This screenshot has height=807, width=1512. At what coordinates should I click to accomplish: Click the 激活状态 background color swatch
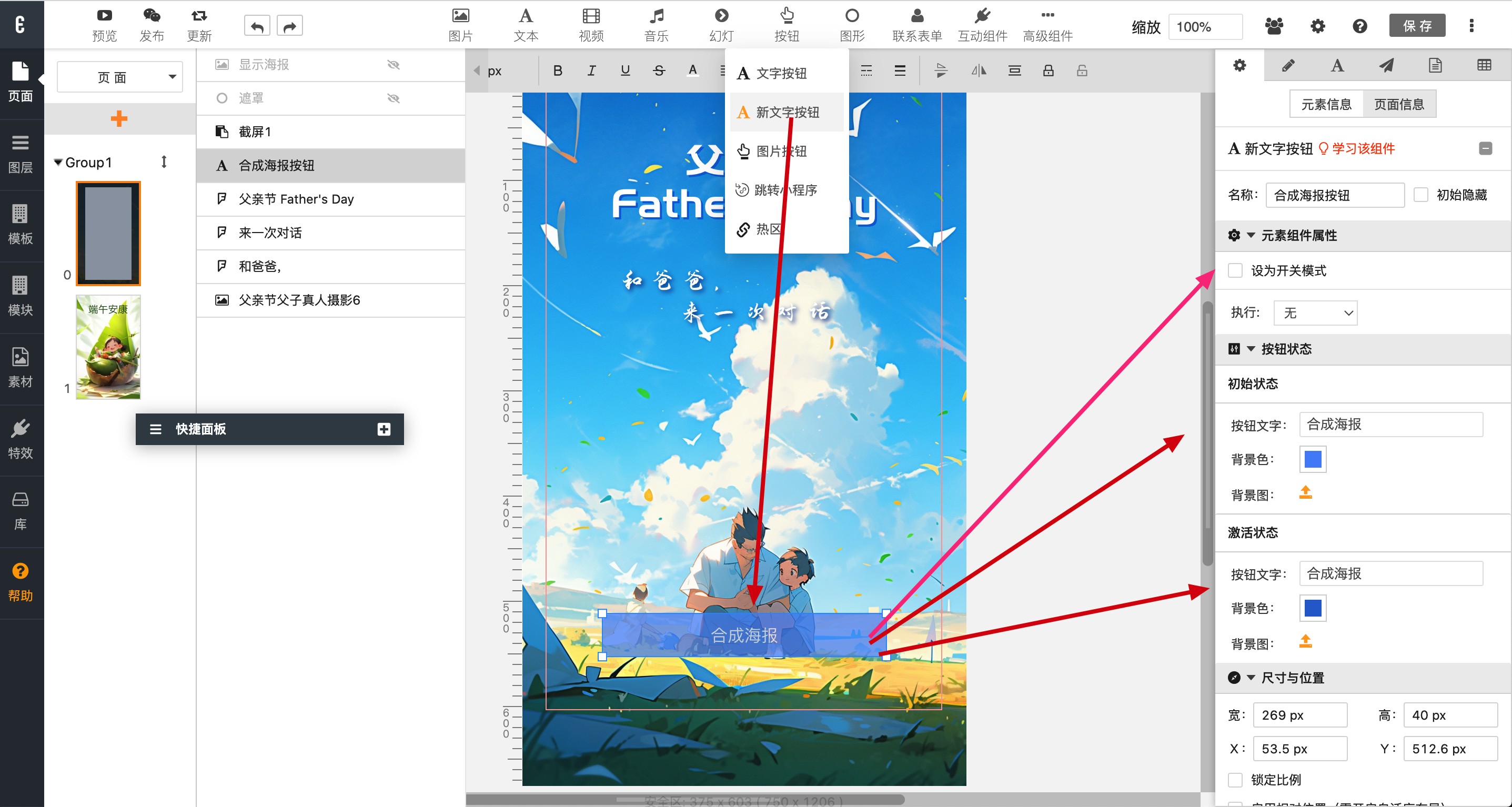[x=1313, y=608]
